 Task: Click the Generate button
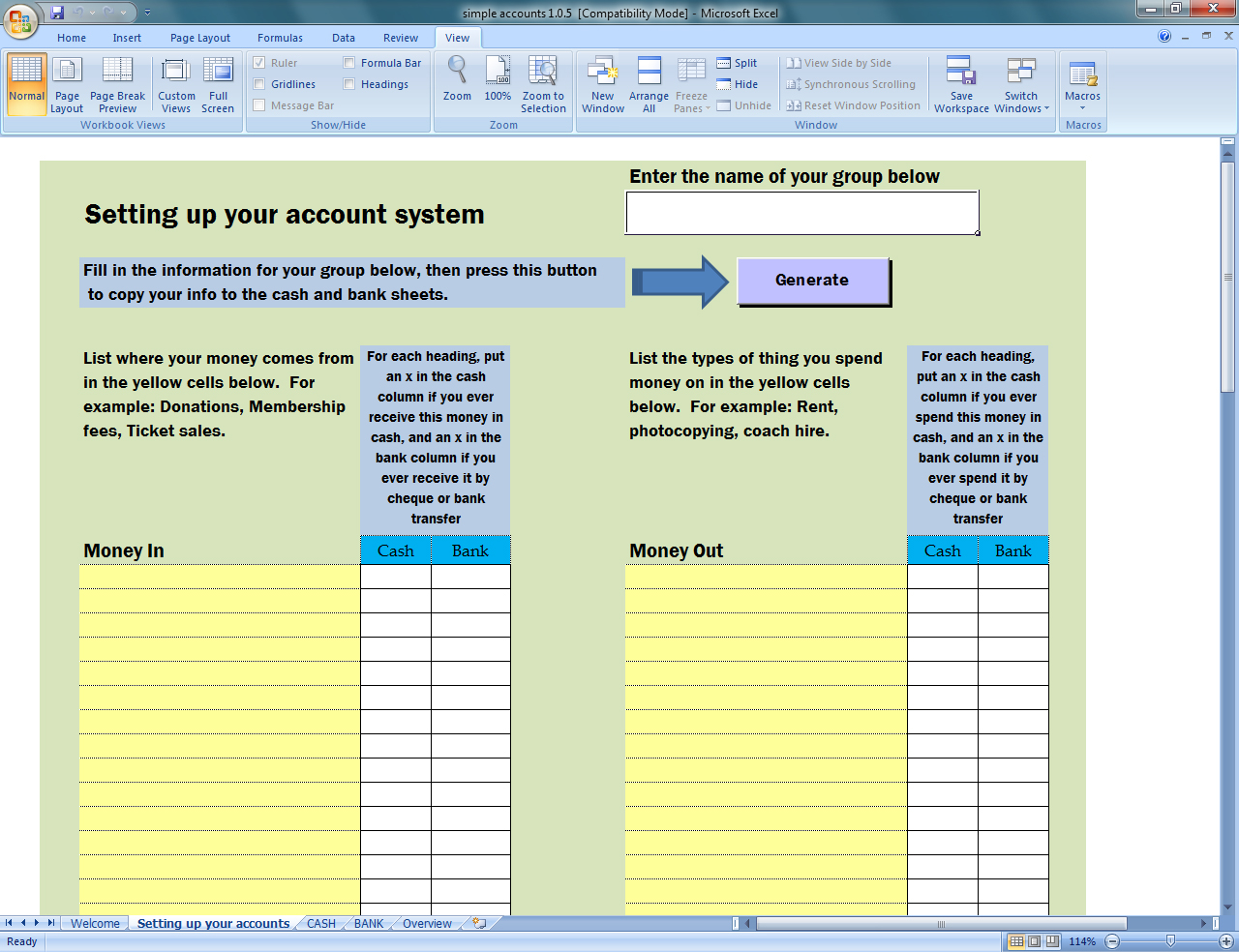(812, 281)
